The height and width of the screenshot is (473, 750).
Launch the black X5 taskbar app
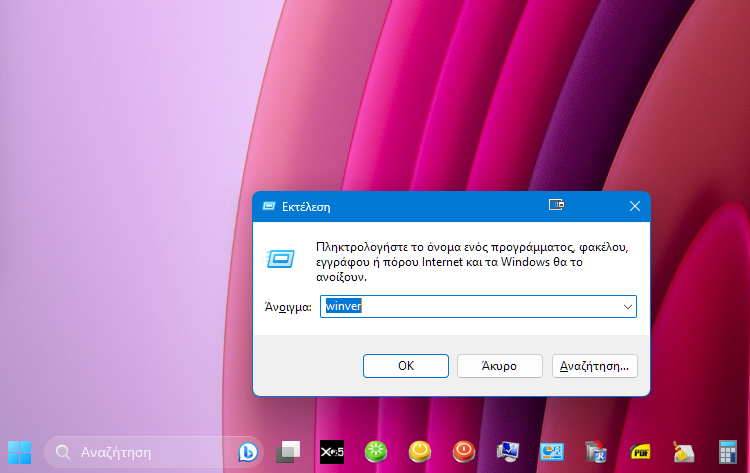click(x=332, y=452)
